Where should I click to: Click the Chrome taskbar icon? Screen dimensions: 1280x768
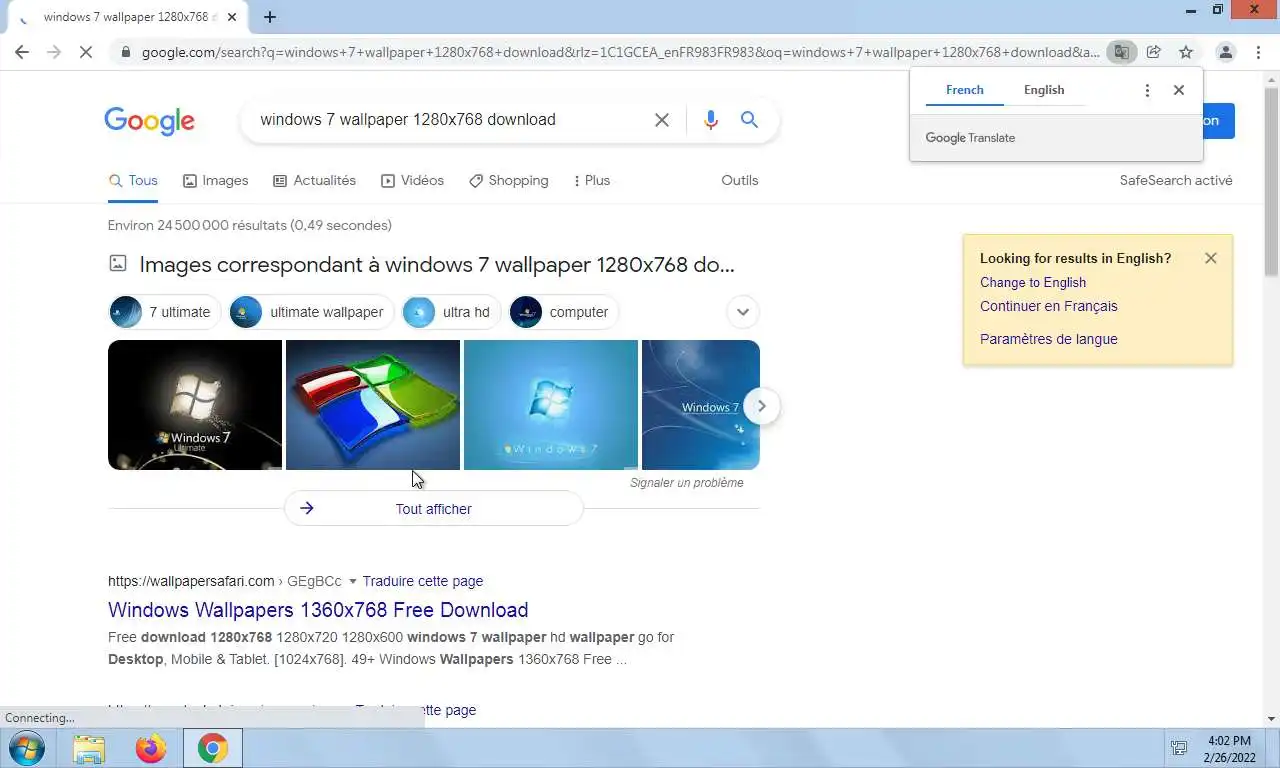pyautogui.click(x=212, y=748)
